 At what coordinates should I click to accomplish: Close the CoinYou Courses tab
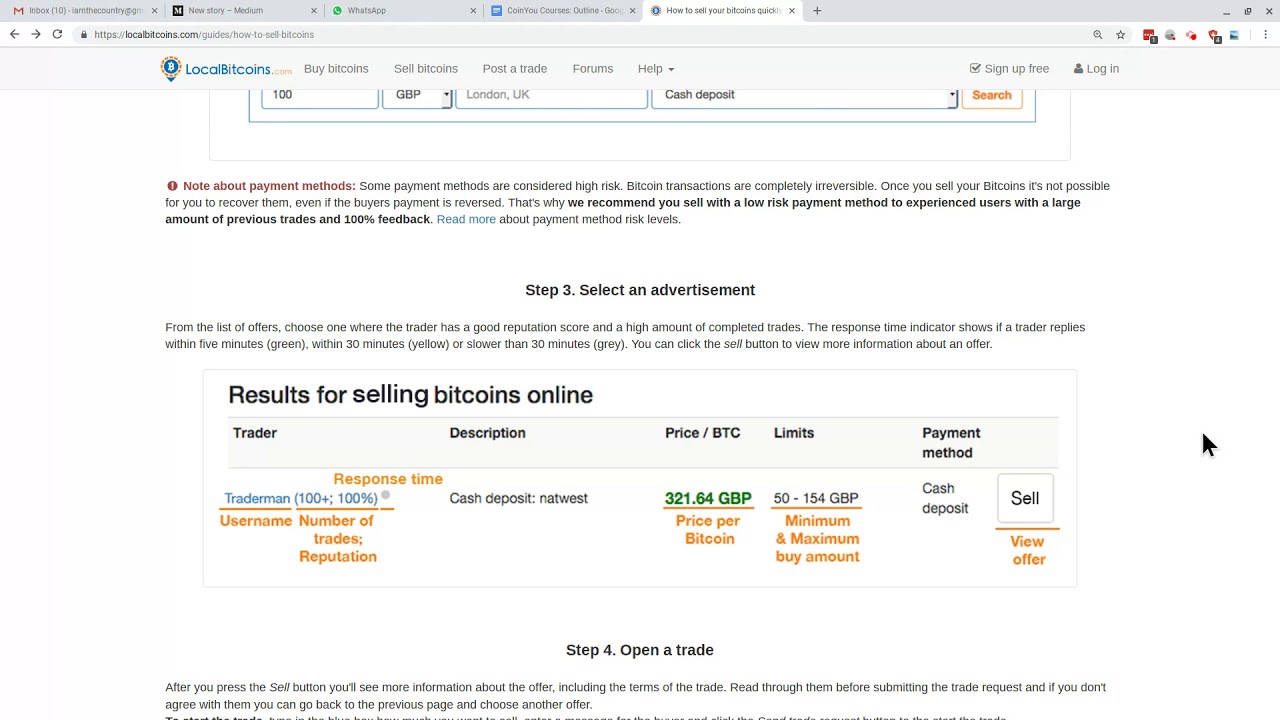[x=632, y=11]
